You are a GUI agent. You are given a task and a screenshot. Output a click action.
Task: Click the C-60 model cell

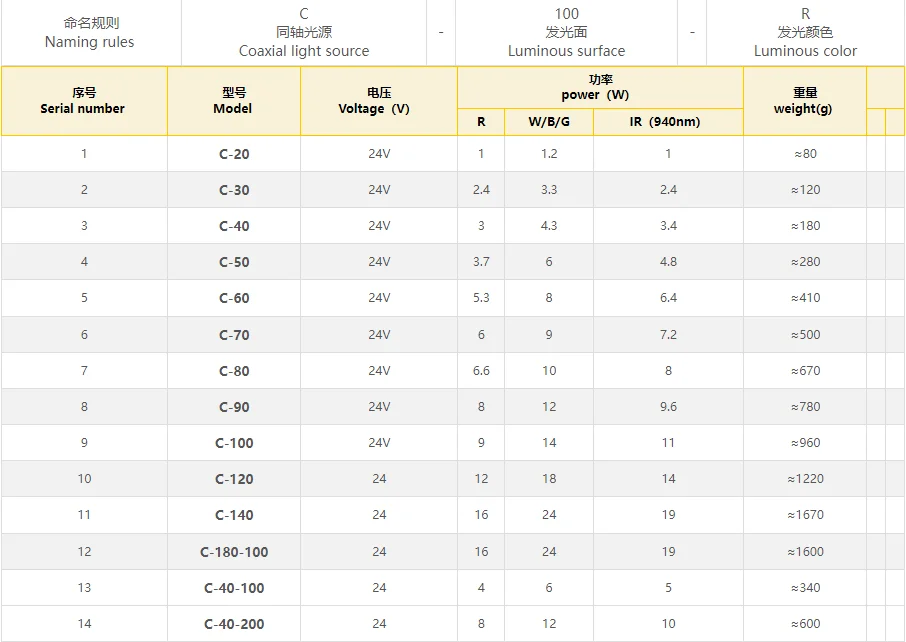tap(234, 298)
